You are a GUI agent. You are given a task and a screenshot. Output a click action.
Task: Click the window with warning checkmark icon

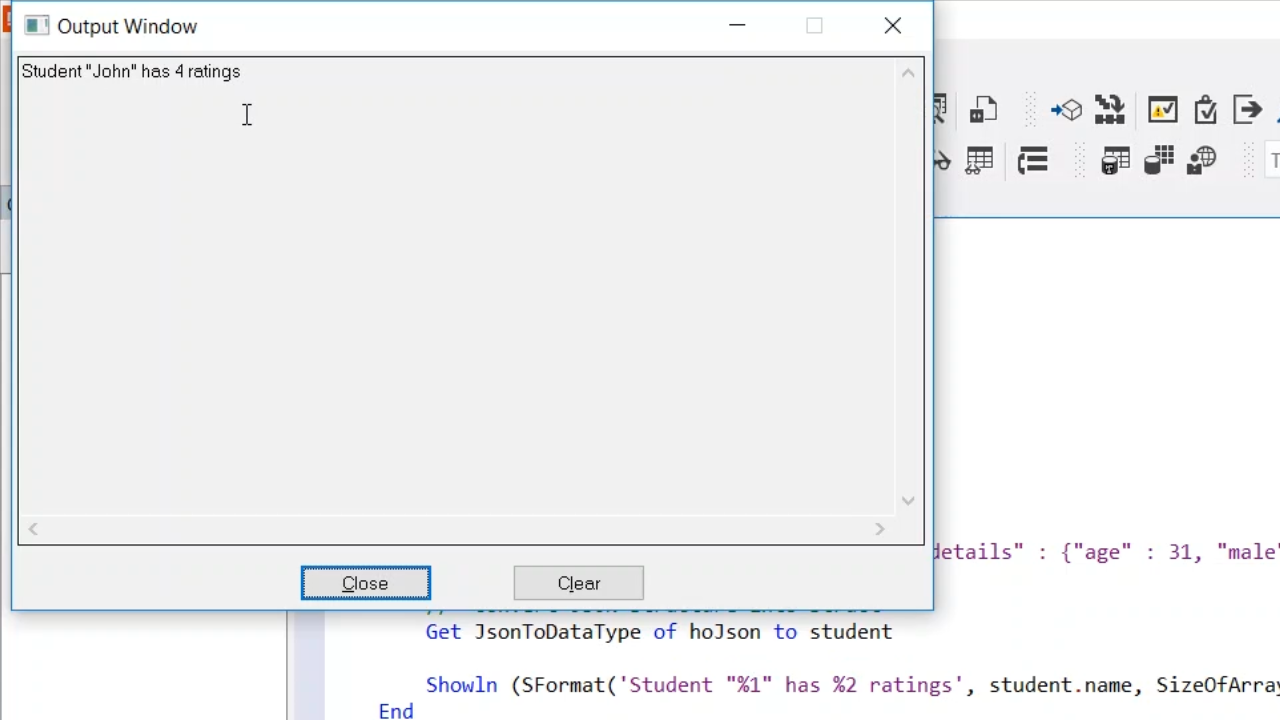pos(1162,110)
